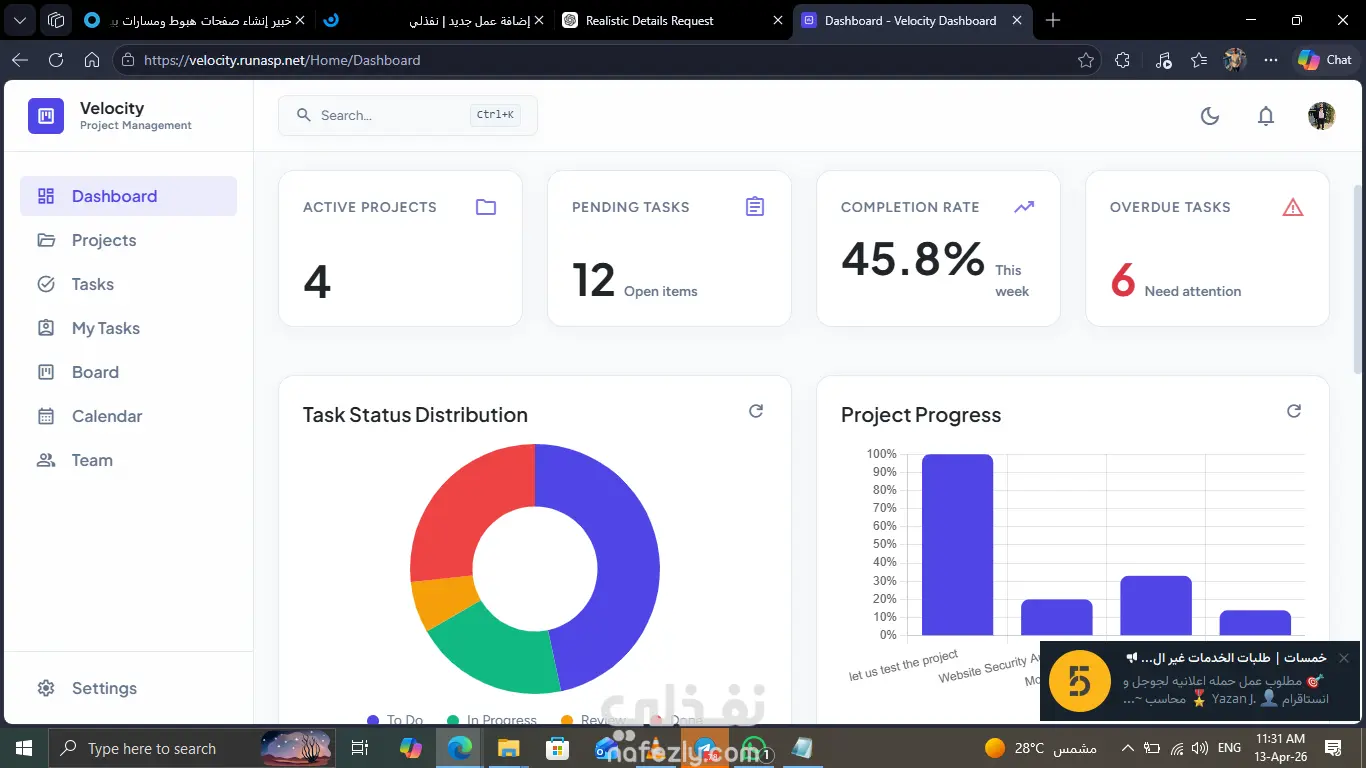Open the user profile avatar menu
This screenshot has width=1366, height=768.
(x=1322, y=116)
